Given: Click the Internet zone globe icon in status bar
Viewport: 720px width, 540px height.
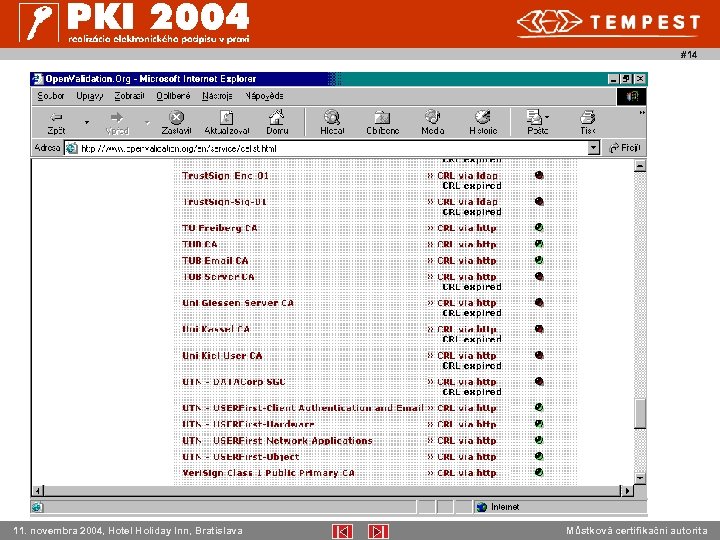Looking at the screenshot, I should (481, 507).
